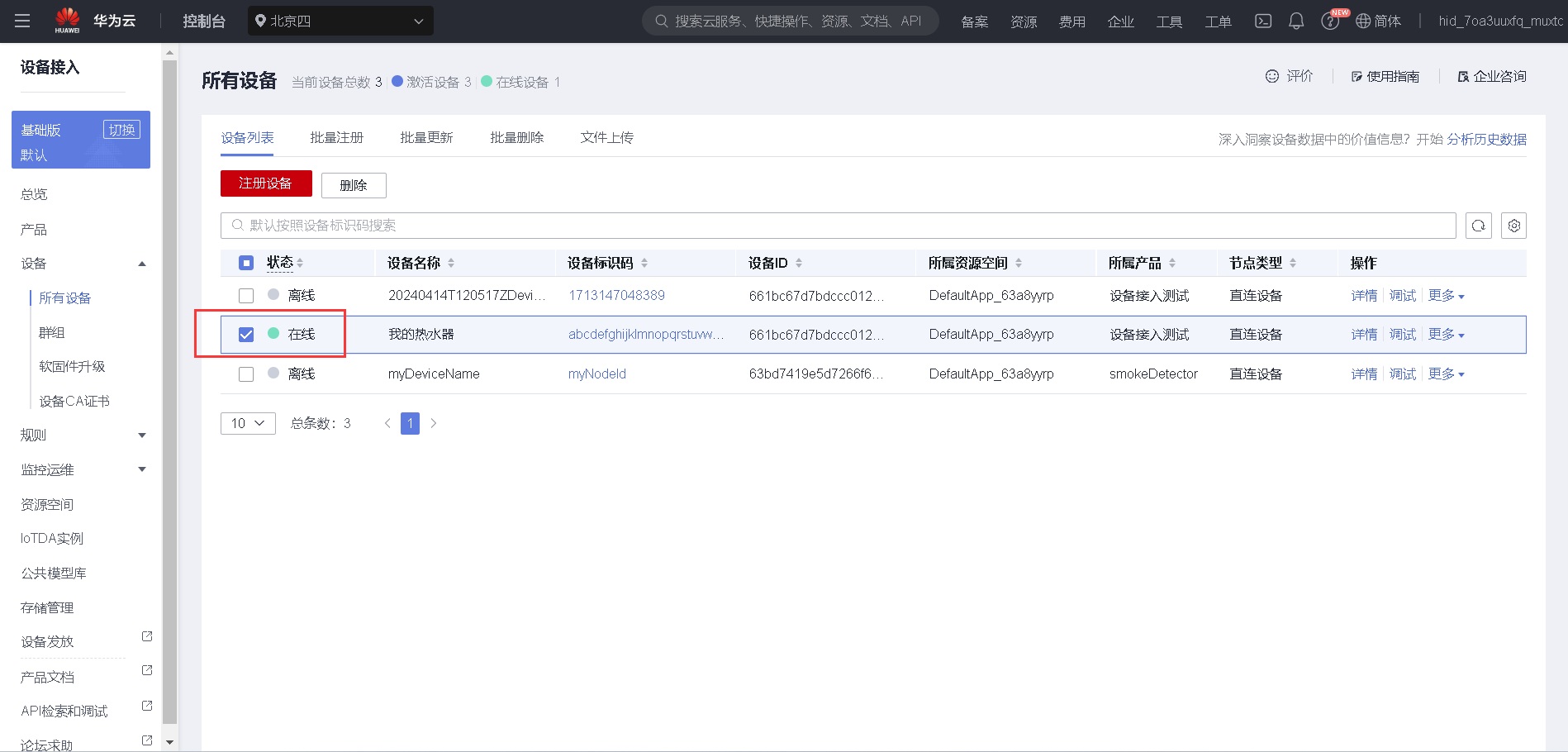Open 更多 menu for myDeviceName
The width and height of the screenshot is (1568, 752).
(1446, 374)
